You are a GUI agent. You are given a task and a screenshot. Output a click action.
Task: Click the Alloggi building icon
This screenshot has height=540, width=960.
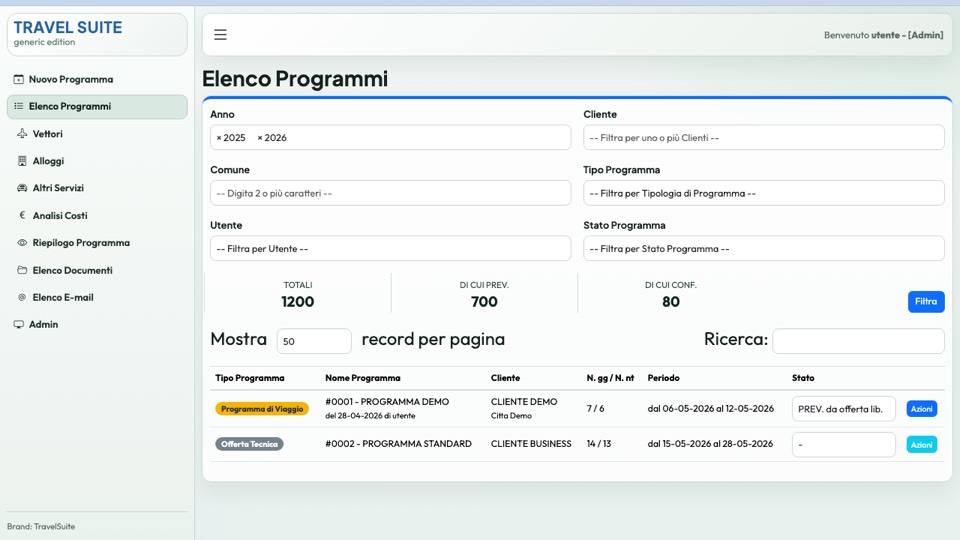click(x=22, y=161)
